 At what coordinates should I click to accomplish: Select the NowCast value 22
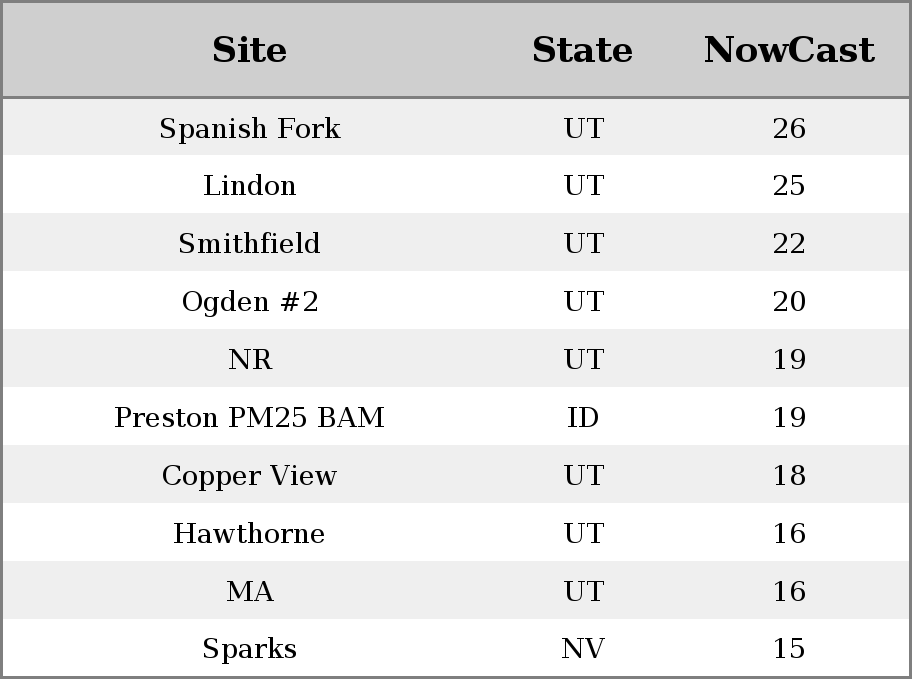tap(789, 244)
